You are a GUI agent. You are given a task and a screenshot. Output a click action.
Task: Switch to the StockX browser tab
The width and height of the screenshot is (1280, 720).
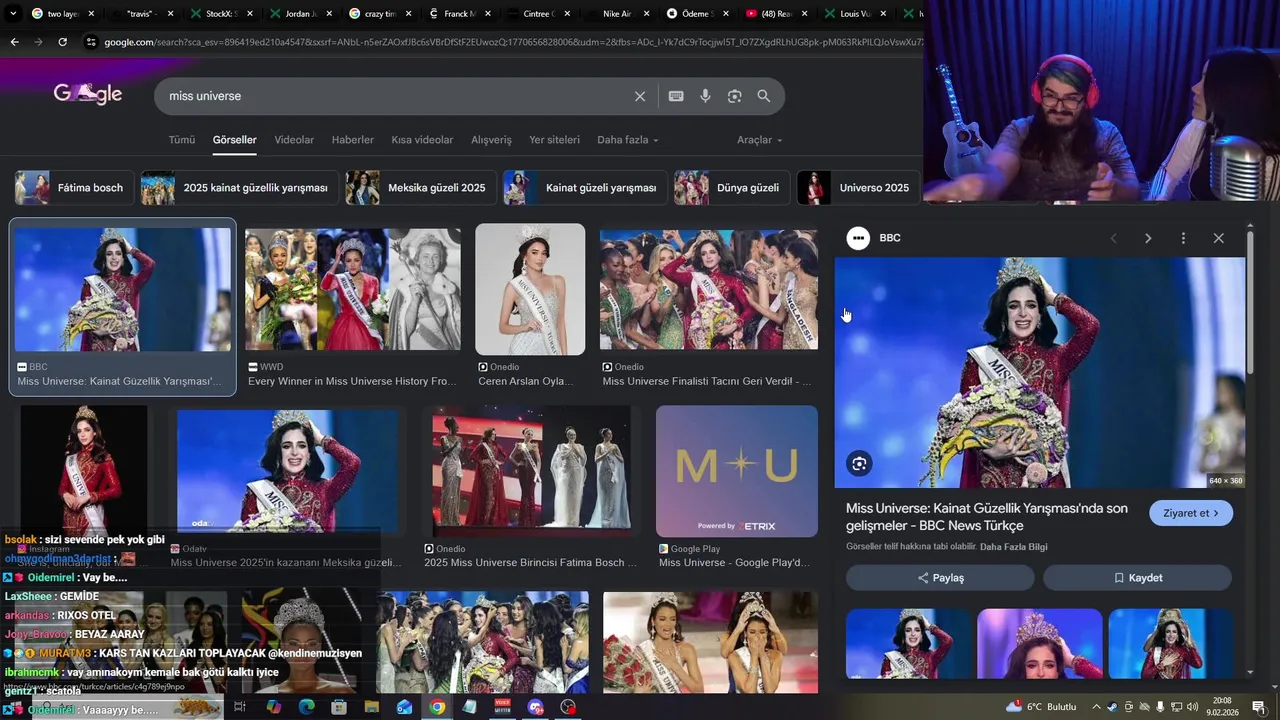[218, 14]
